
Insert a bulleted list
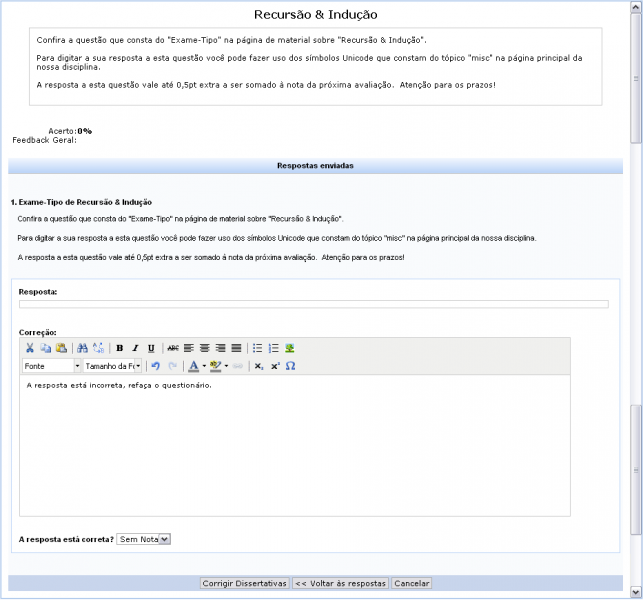coord(258,348)
